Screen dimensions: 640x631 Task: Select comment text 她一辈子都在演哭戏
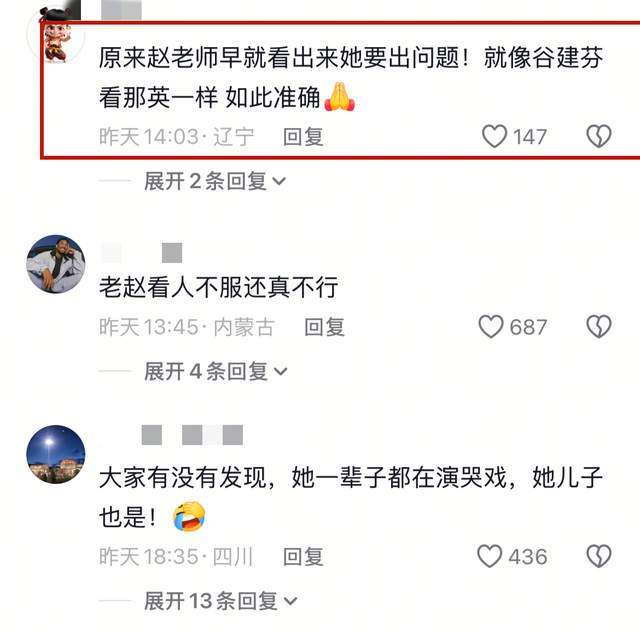click(x=400, y=477)
